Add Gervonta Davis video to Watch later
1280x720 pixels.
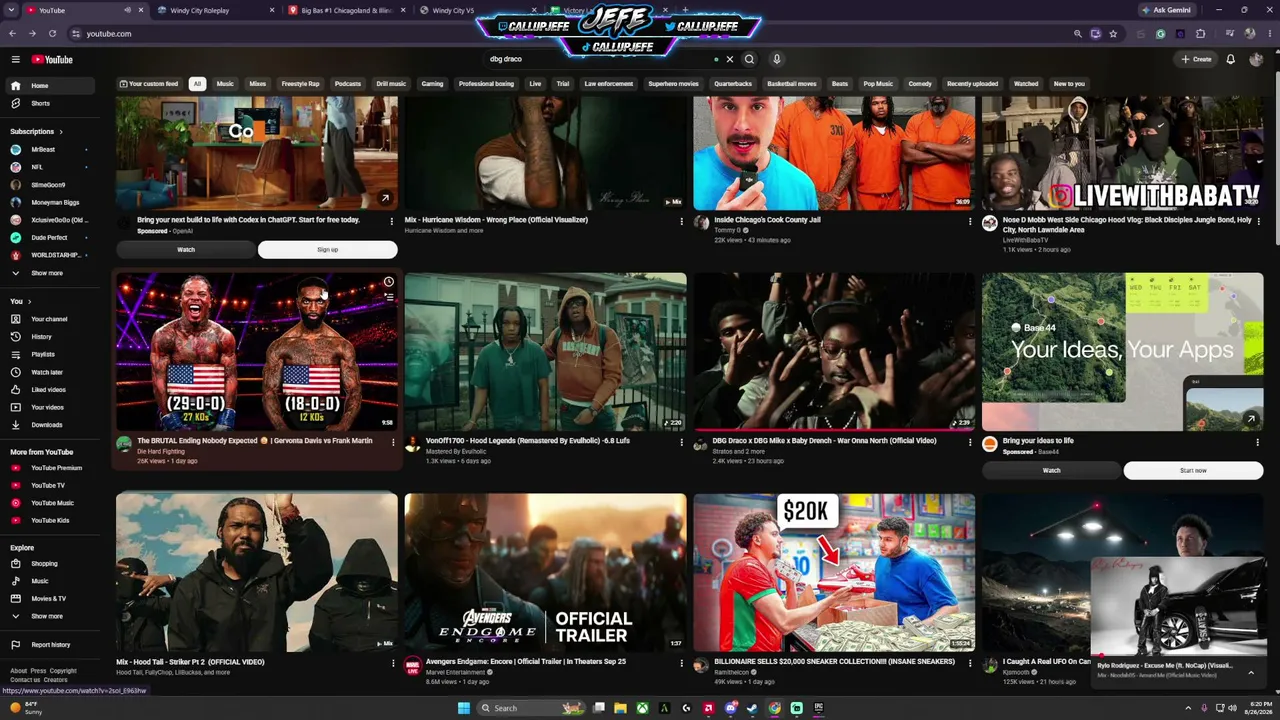point(389,282)
